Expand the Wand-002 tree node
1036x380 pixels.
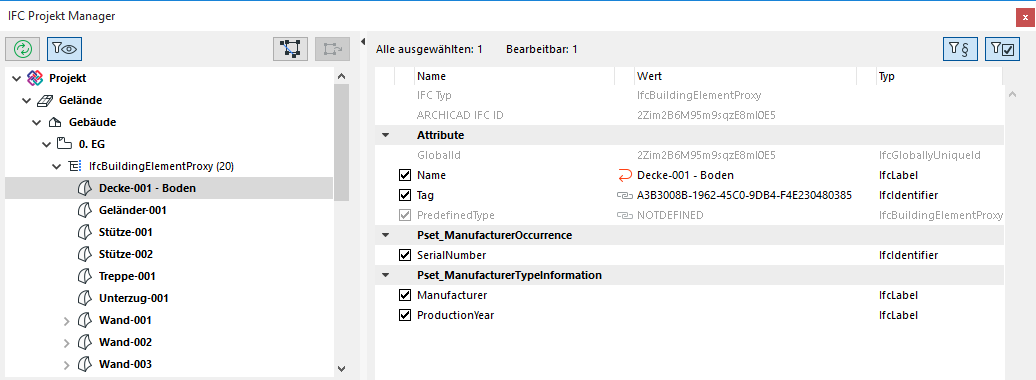[x=66, y=343]
